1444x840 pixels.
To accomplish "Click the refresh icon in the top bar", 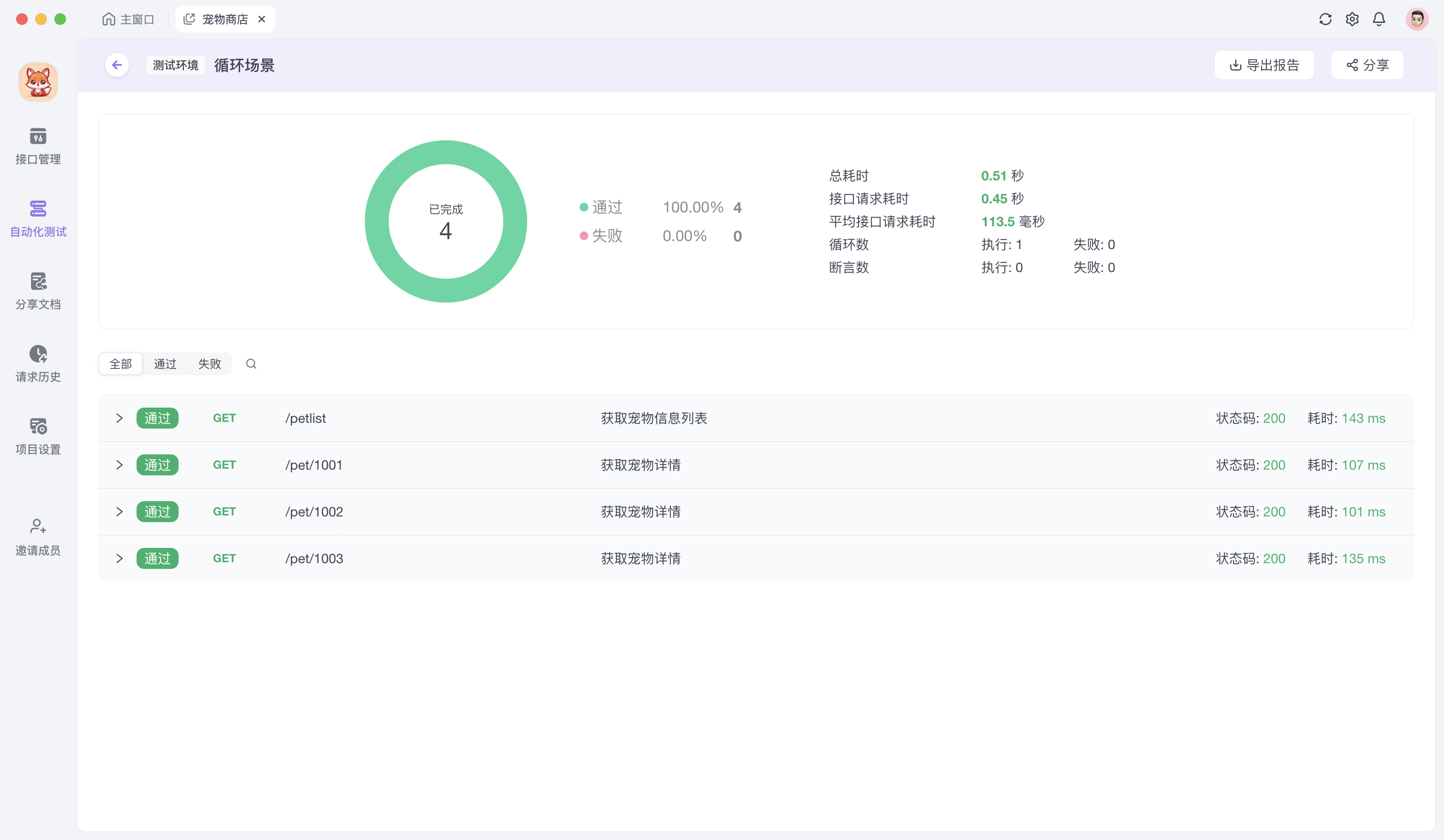I will pos(1326,19).
